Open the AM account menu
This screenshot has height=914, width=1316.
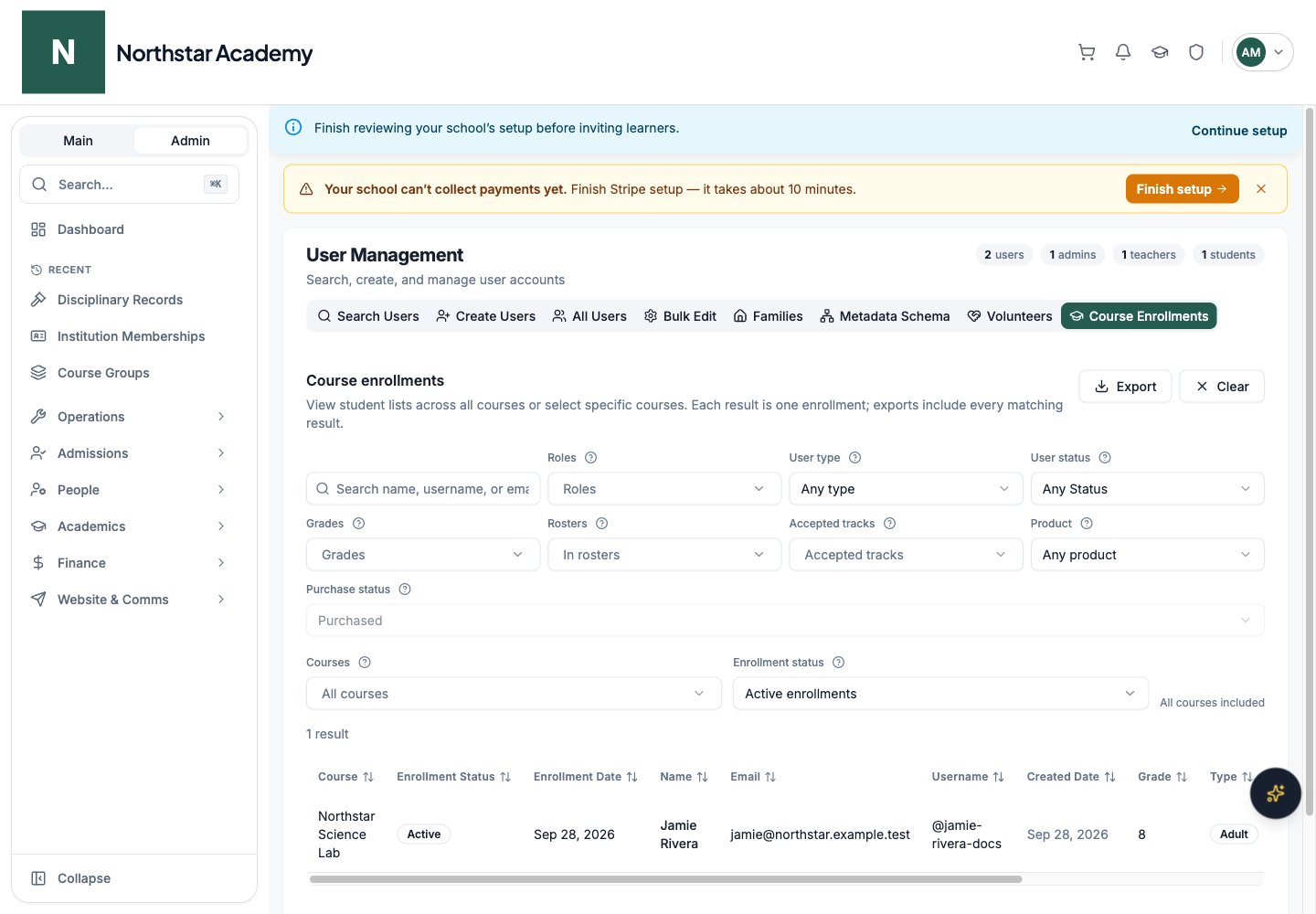(1262, 52)
